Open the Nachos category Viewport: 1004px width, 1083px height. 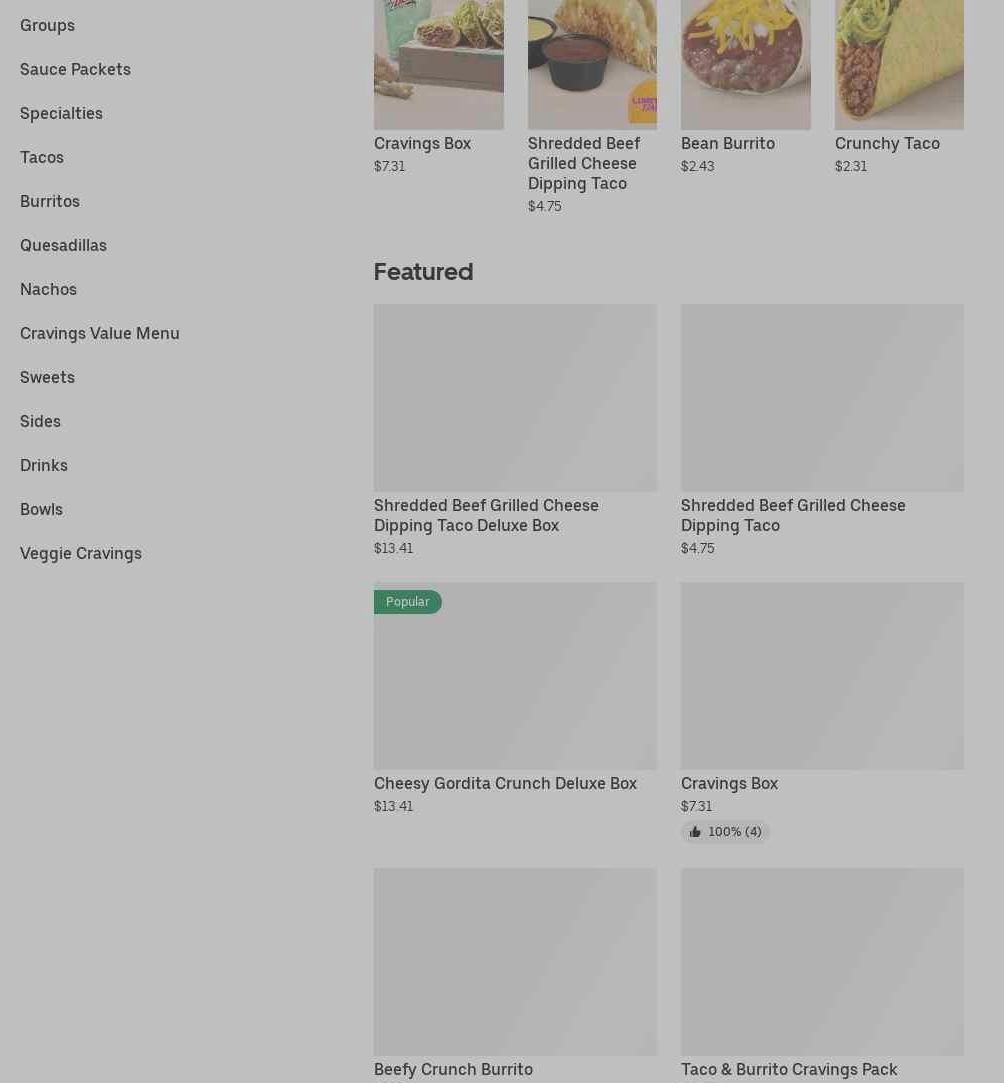[x=48, y=289]
